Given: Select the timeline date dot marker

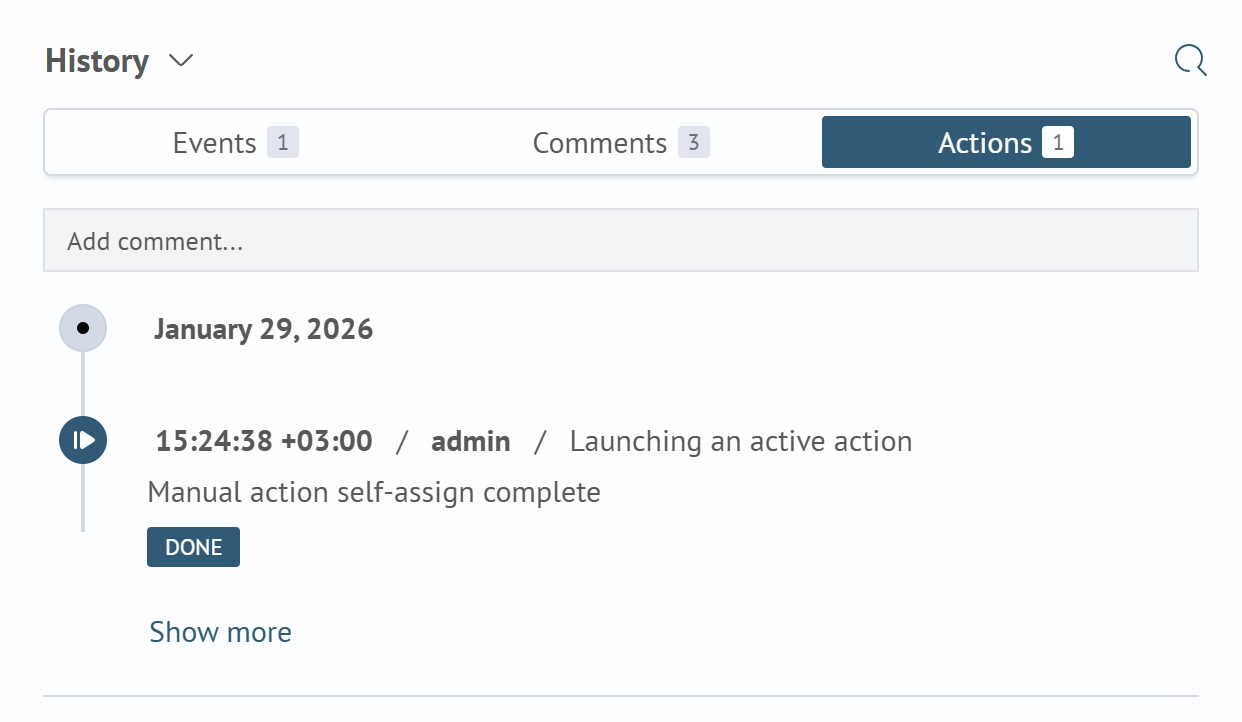Looking at the screenshot, I should (83, 328).
